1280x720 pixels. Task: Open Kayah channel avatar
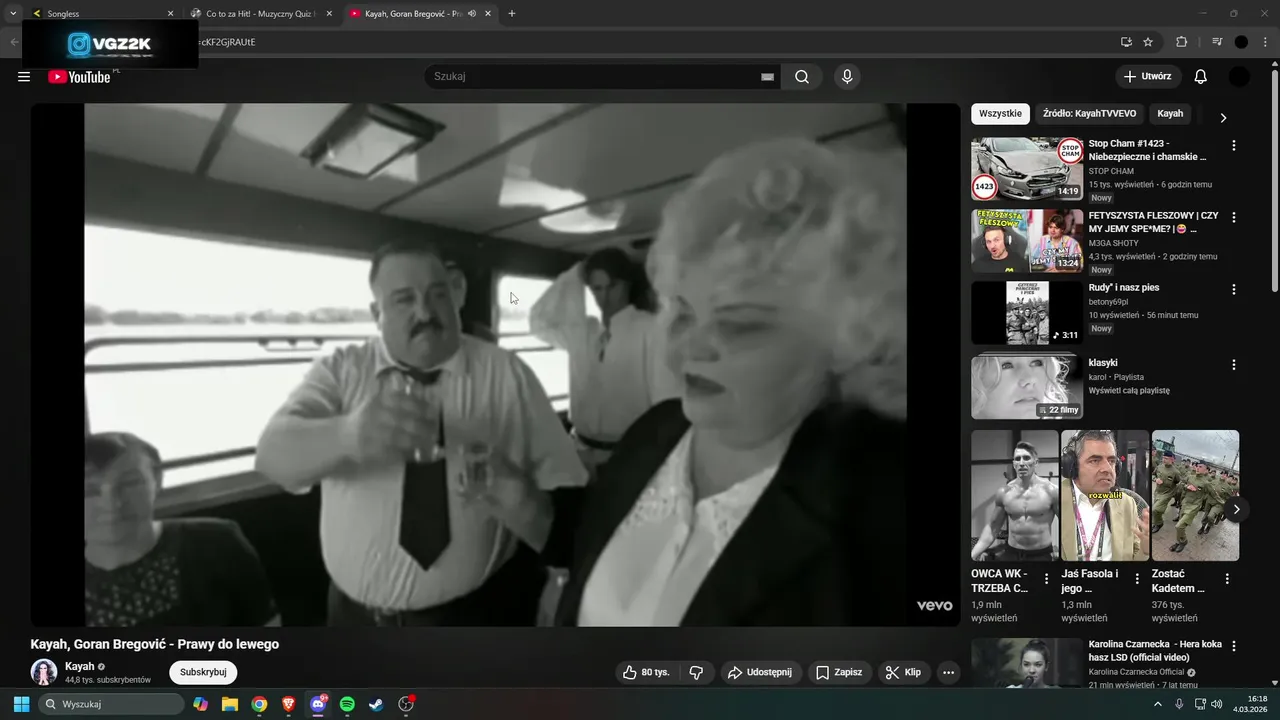point(44,672)
